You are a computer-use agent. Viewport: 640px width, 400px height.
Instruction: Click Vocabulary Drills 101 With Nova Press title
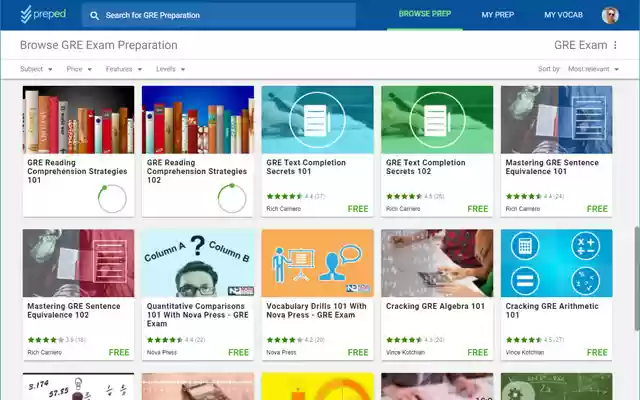(x=316, y=311)
